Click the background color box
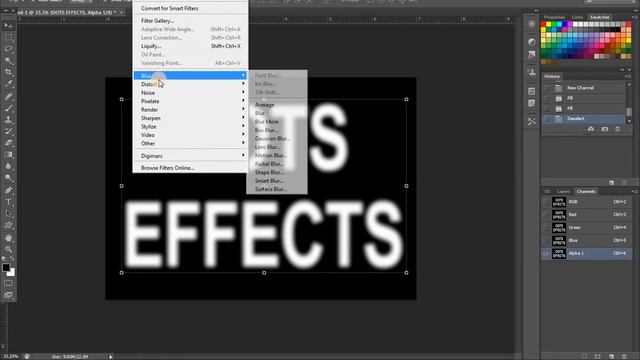Screen dimensions: 640x360 tap(12, 273)
